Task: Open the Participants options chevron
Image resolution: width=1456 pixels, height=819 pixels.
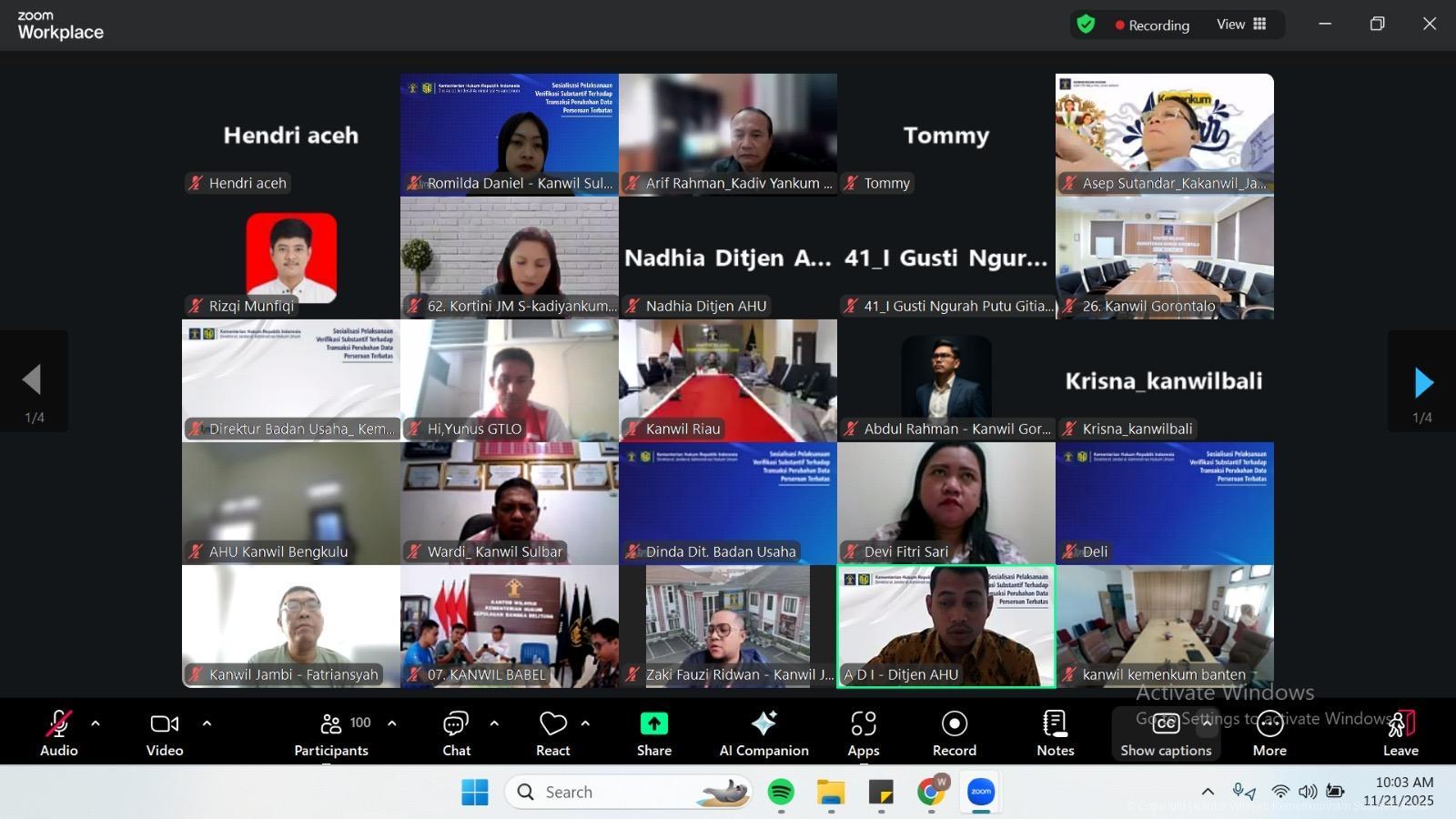Action: 392,723
